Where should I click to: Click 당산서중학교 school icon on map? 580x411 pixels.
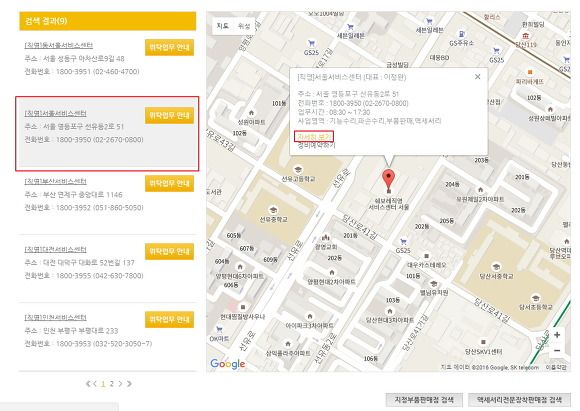pos(496,267)
